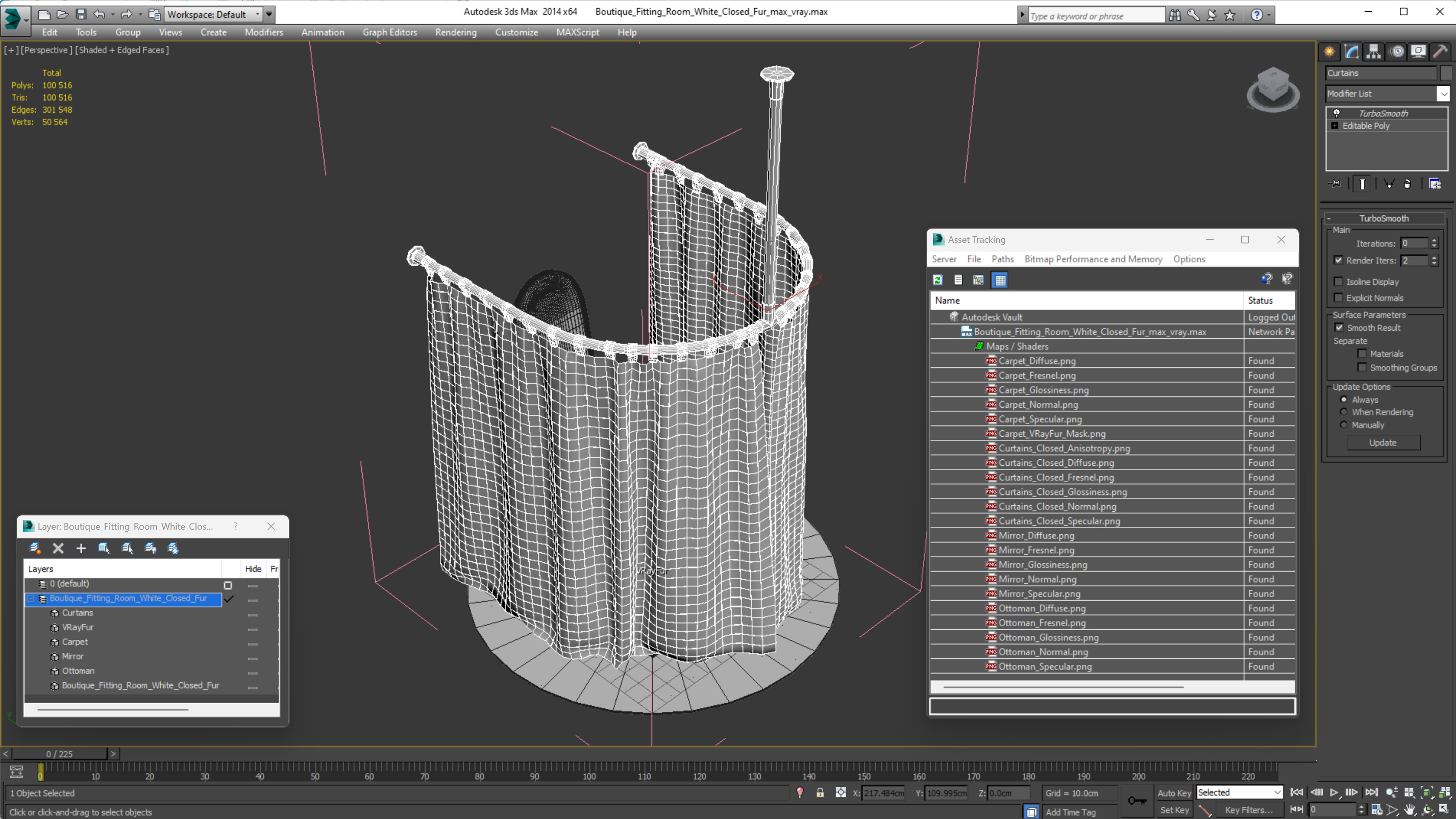This screenshot has height=819, width=1456.
Task: Click the Play Animation button
Action: (x=1334, y=792)
